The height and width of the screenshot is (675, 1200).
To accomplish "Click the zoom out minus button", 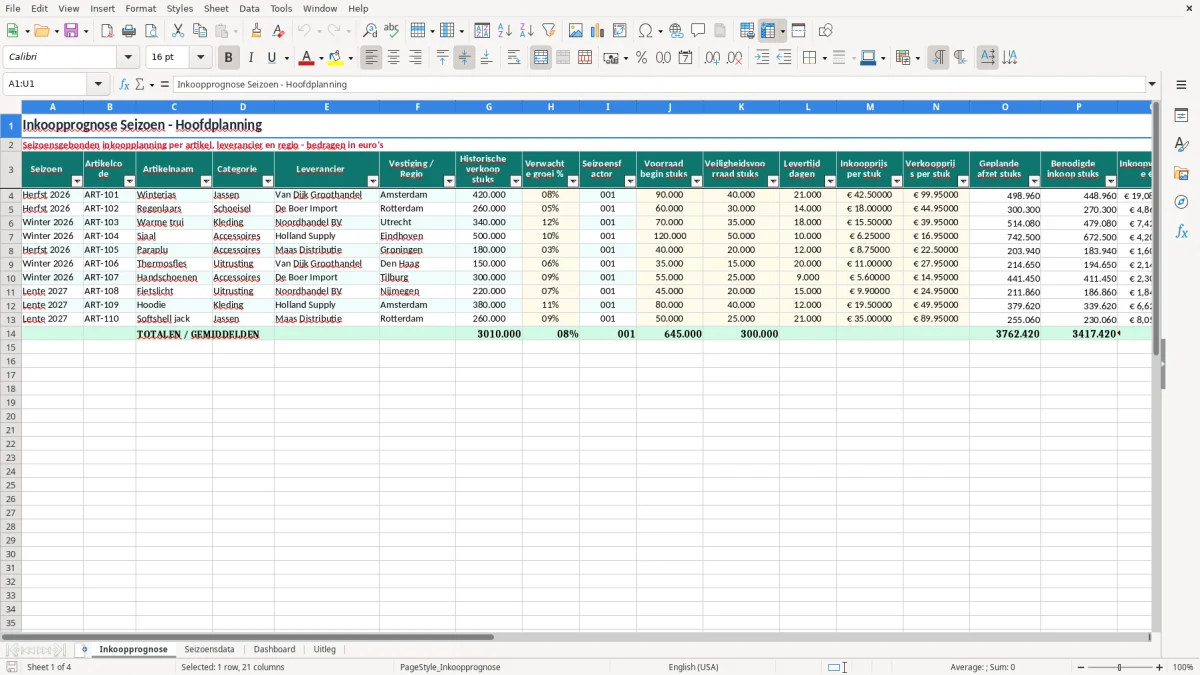I will pos(1080,667).
